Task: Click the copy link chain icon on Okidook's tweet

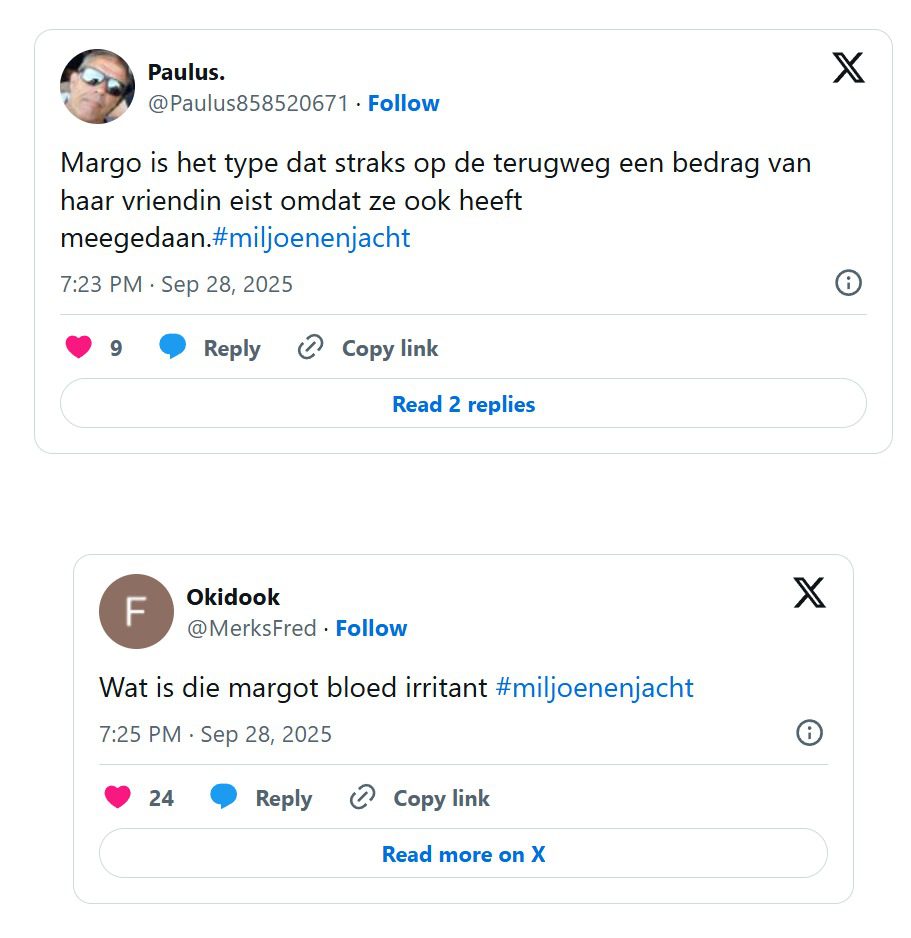Action: (x=362, y=797)
